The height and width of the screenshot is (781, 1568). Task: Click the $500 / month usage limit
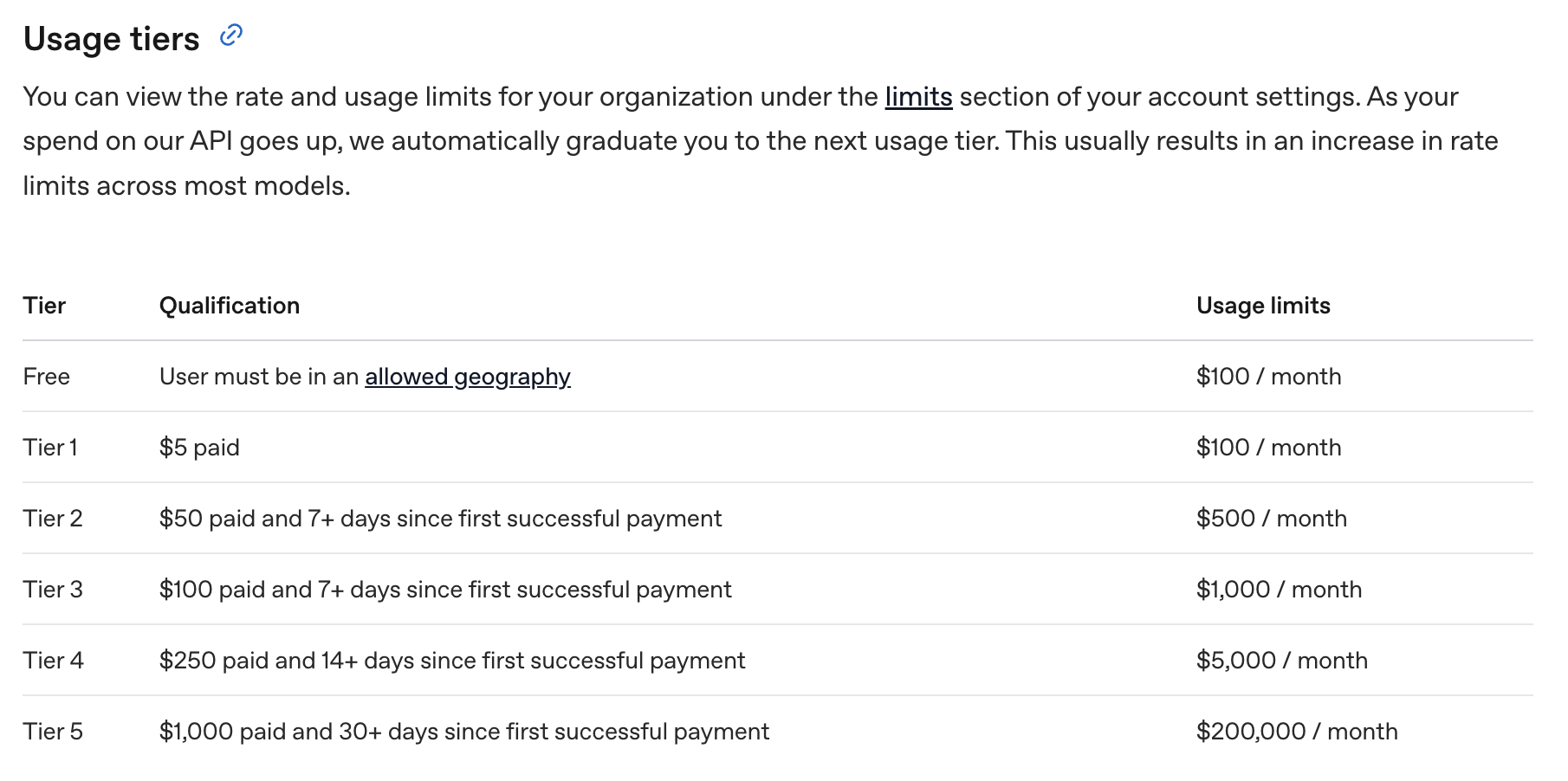click(1272, 519)
